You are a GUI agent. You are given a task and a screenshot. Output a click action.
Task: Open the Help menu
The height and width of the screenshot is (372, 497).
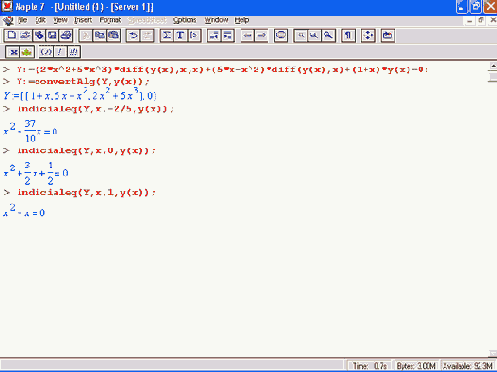(242, 20)
